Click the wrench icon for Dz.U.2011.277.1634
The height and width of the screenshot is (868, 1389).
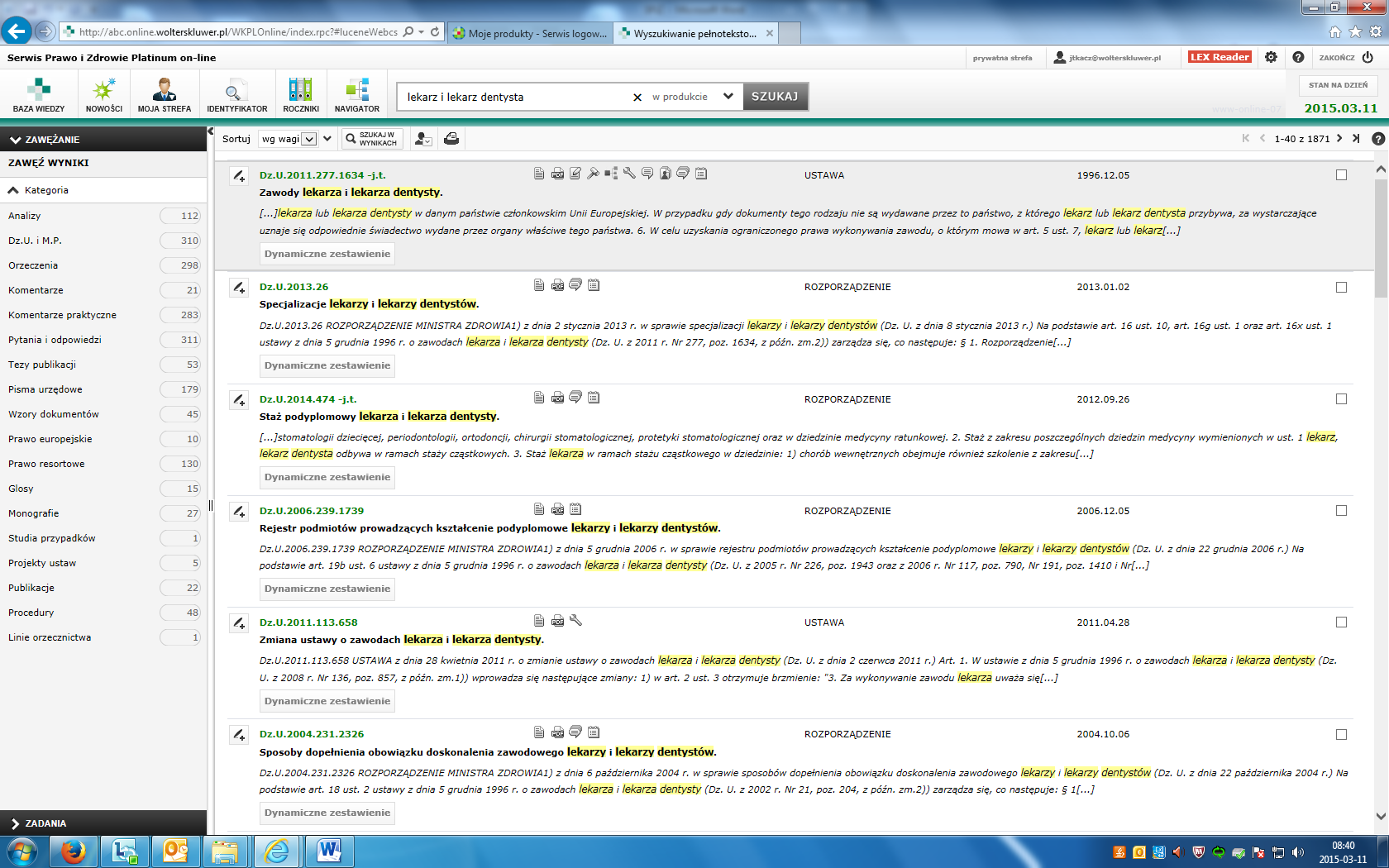point(629,174)
